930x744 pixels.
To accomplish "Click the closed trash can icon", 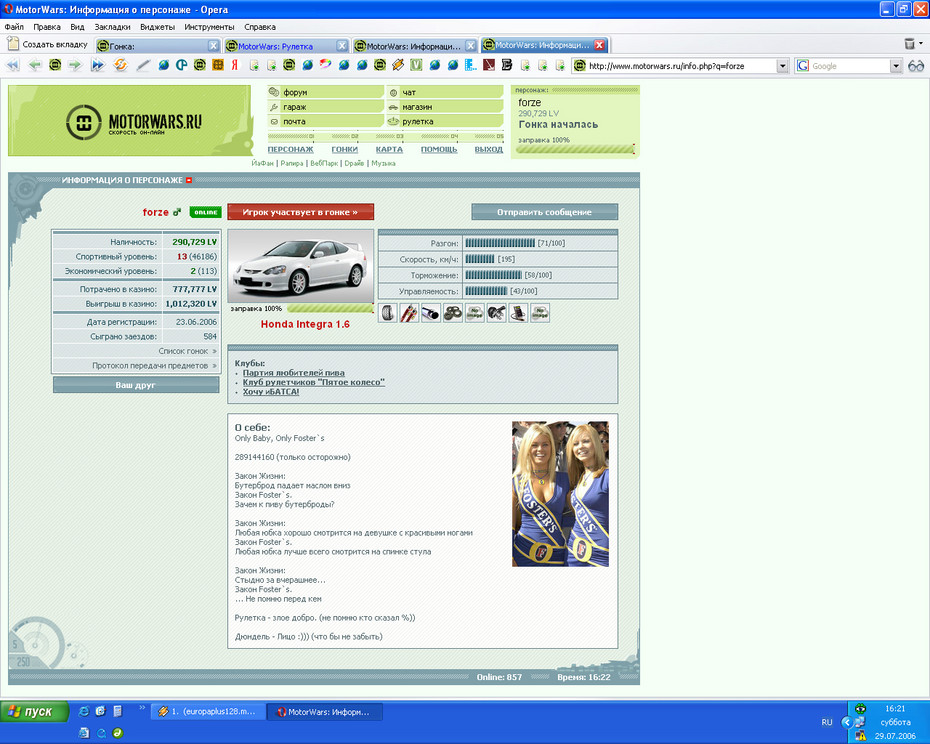I will click(x=909, y=44).
